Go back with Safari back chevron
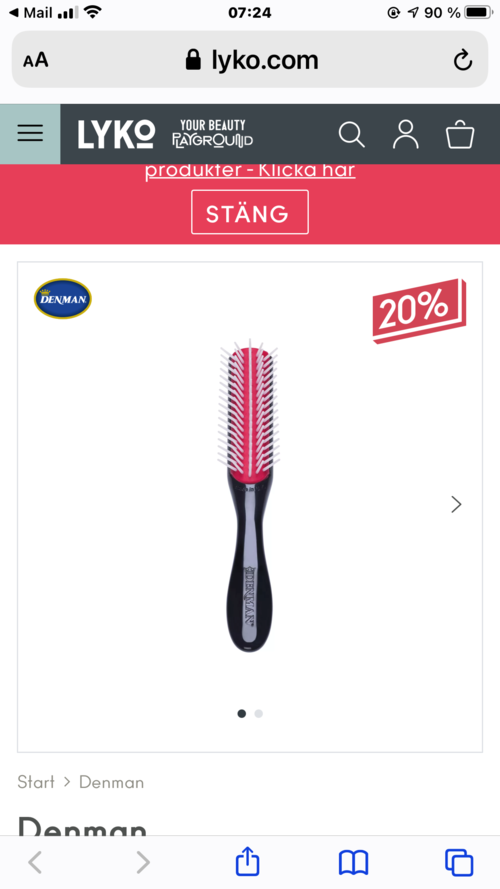Viewport: 500px width, 889px height. pos(35,863)
